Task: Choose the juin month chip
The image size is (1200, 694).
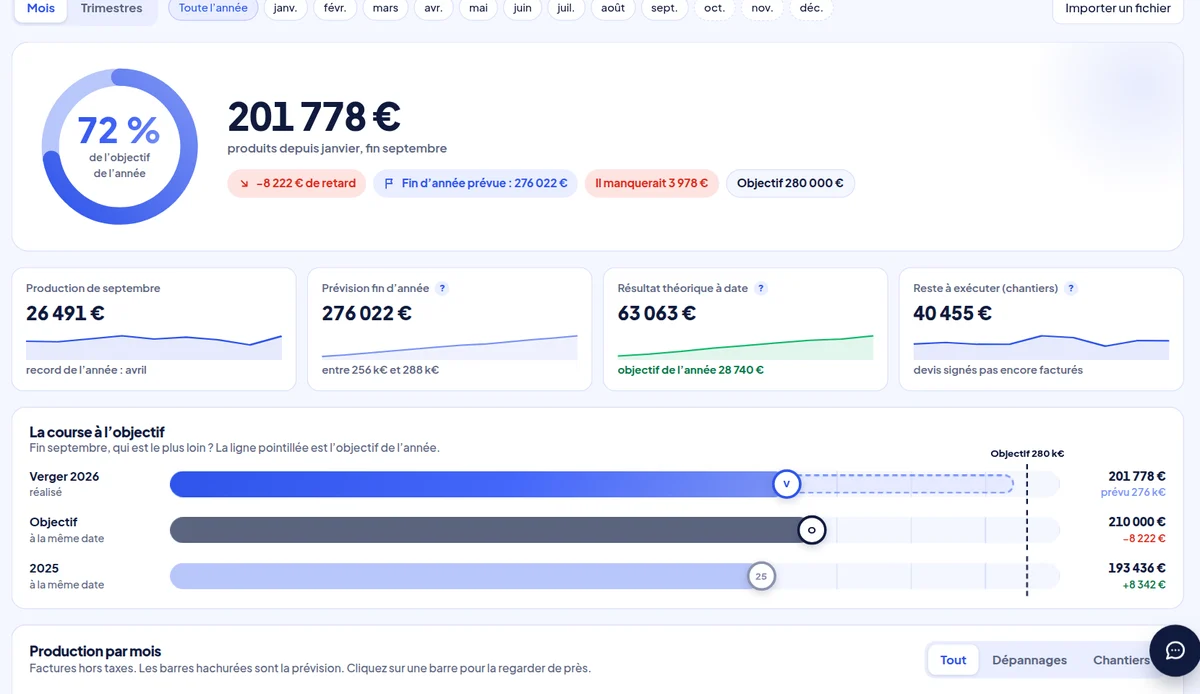Action: pyautogui.click(x=522, y=8)
